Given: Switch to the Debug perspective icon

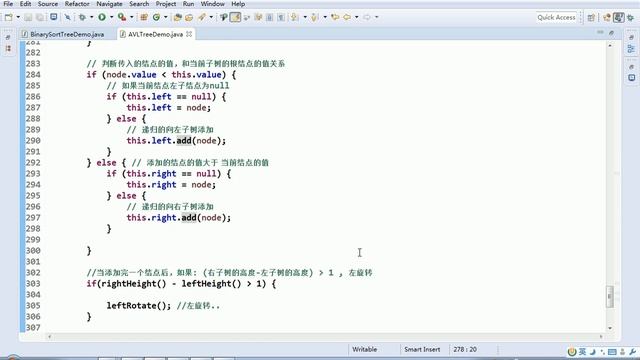Looking at the screenshot, I should tap(631, 17).
